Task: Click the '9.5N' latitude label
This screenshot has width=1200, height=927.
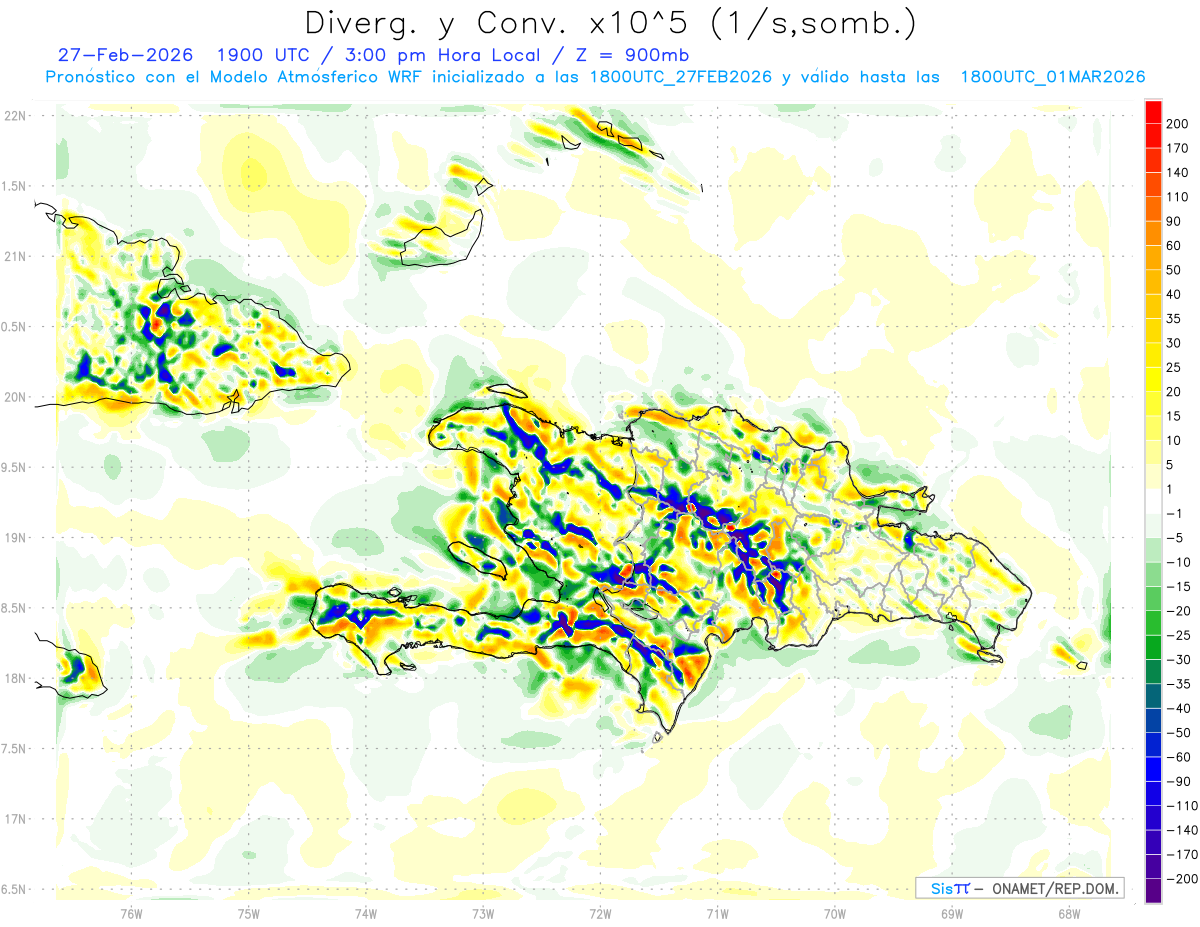Action: click(15, 467)
